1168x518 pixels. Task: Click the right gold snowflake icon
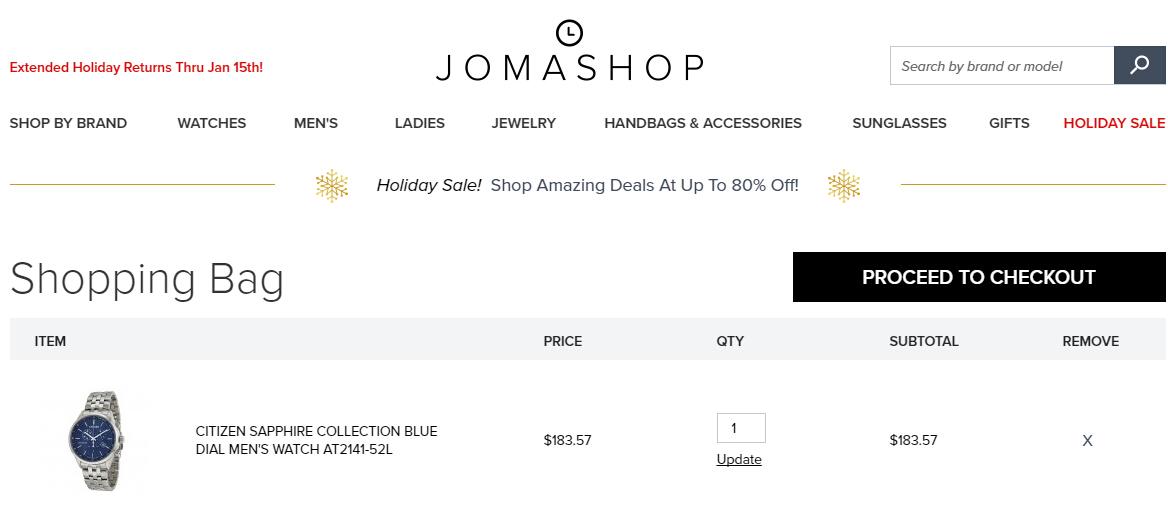843,186
